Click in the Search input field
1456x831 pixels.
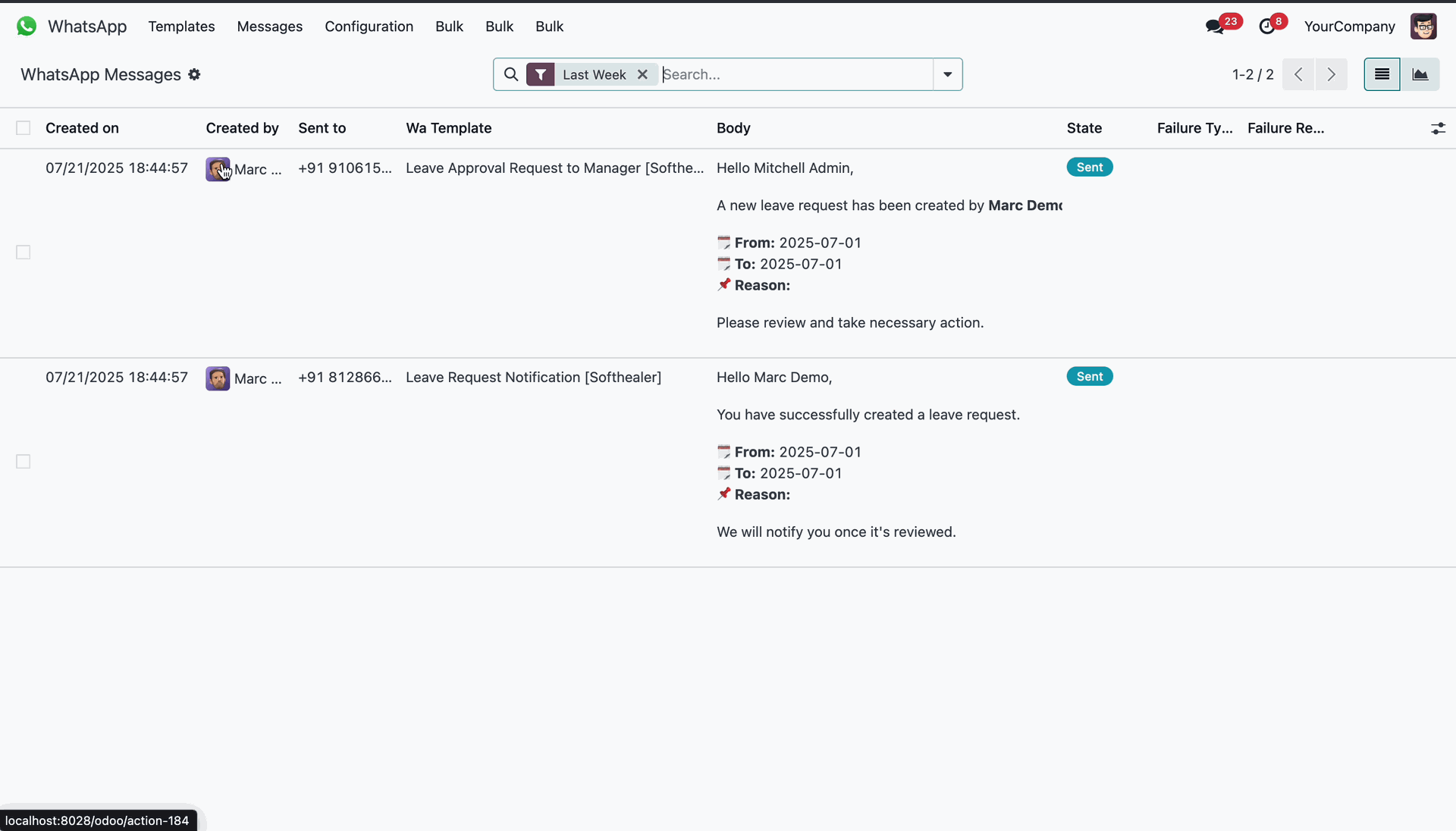(x=796, y=74)
